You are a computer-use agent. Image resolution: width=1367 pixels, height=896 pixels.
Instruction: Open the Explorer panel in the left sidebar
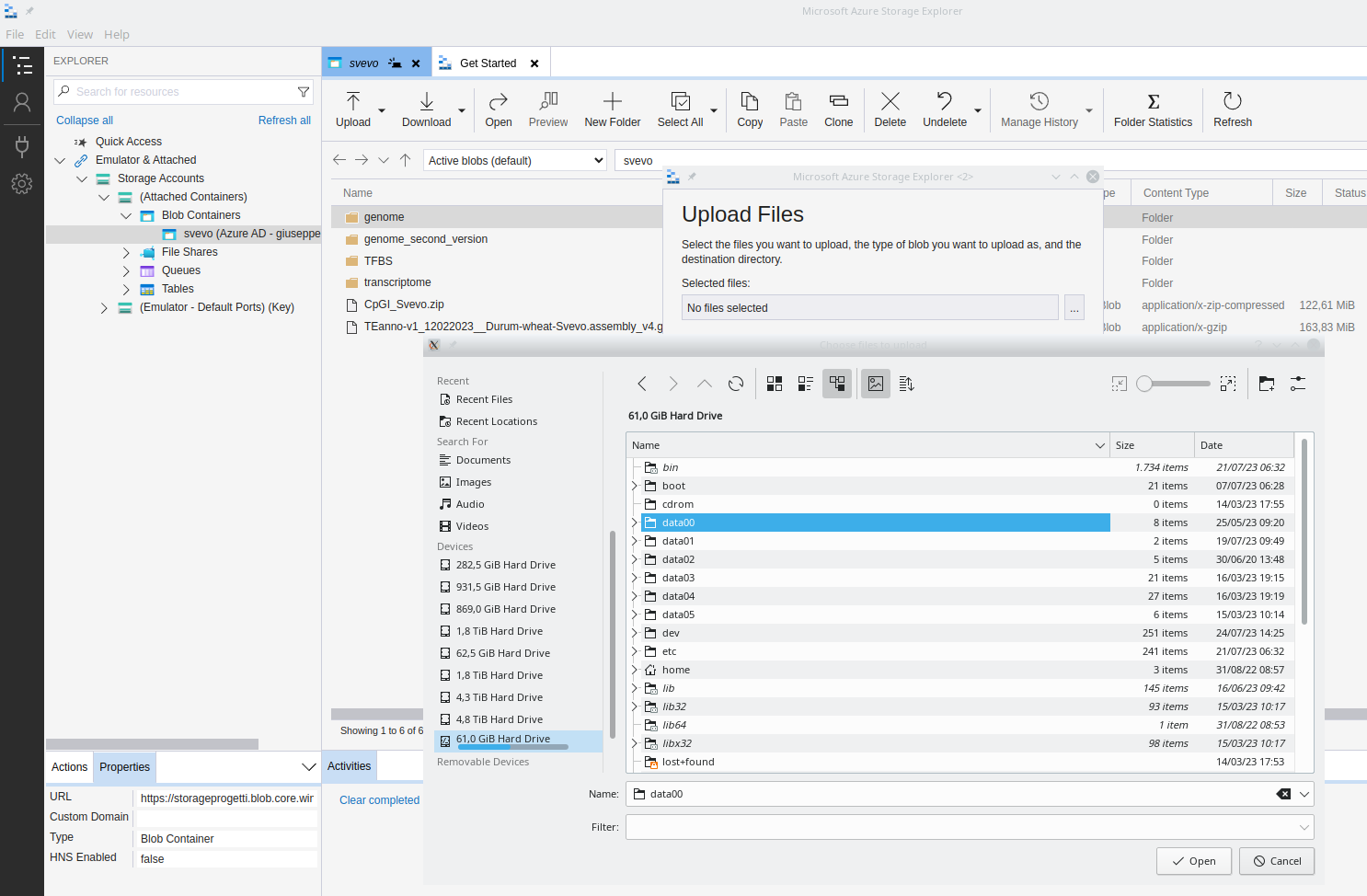pos(23,65)
